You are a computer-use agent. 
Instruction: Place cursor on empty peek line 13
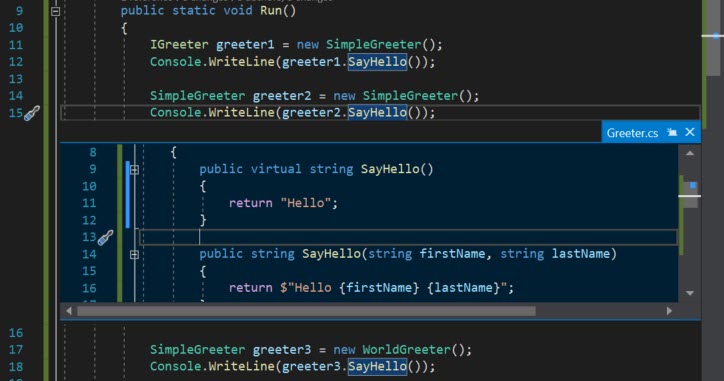(x=408, y=237)
